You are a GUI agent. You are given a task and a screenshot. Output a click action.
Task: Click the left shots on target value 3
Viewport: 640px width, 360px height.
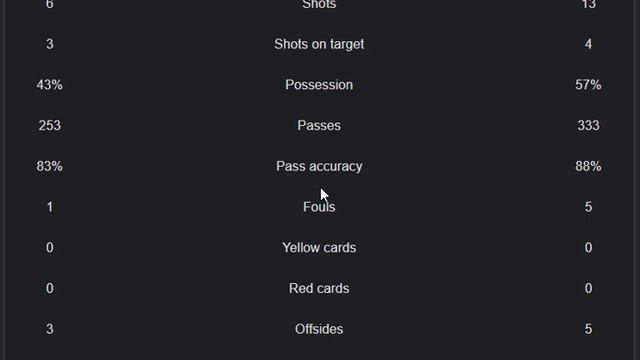tap(49, 44)
